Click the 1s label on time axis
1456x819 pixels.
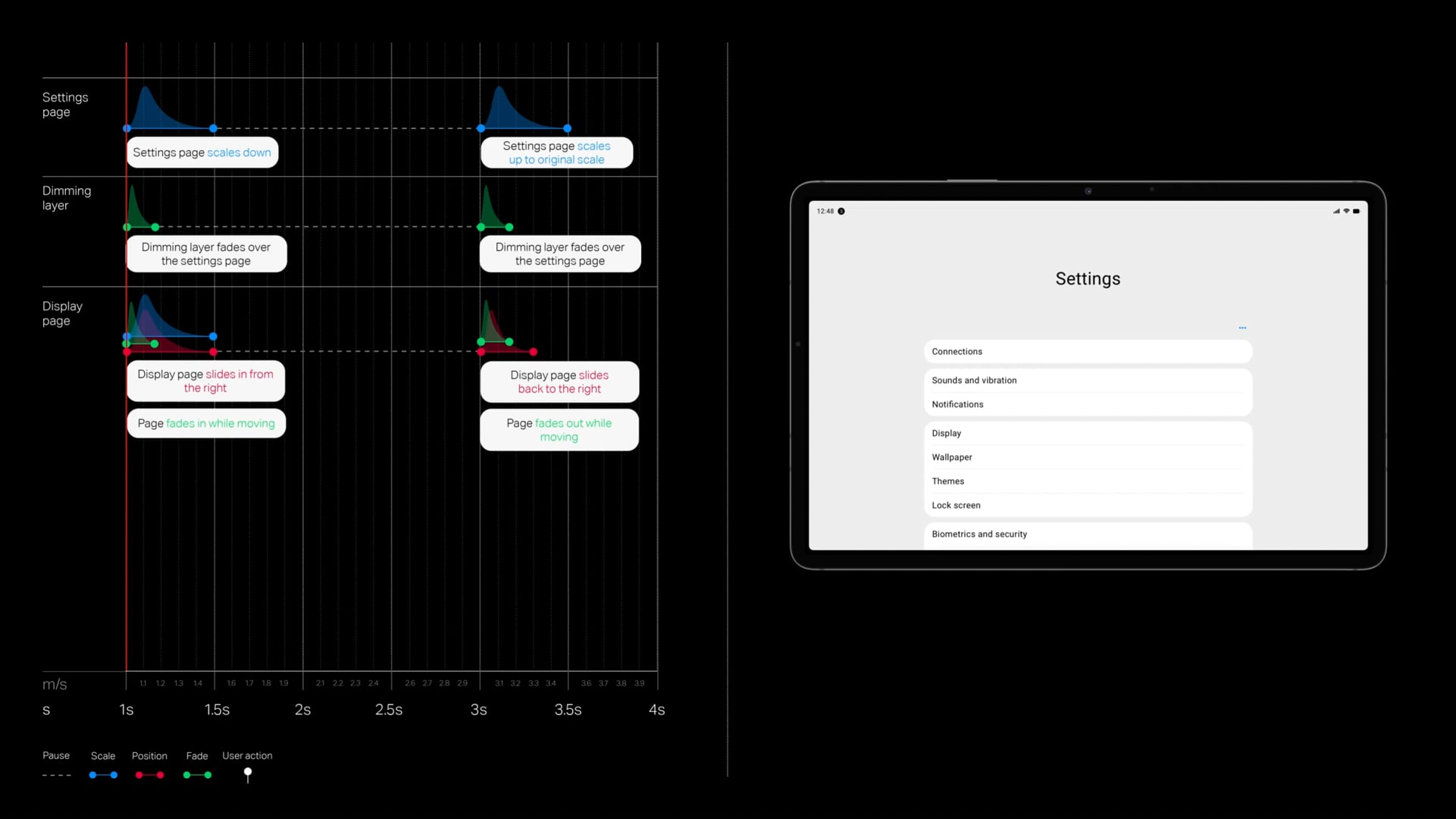tap(127, 710)
